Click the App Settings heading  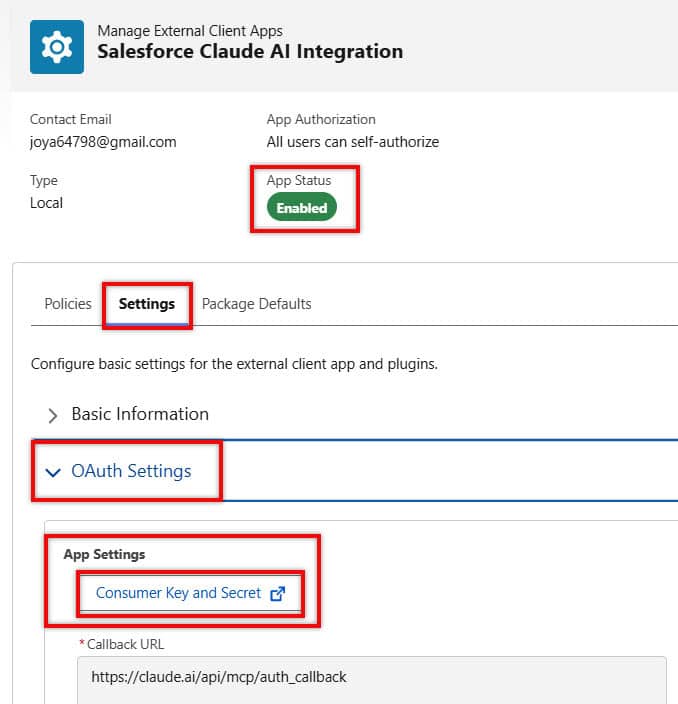point(104,554)
